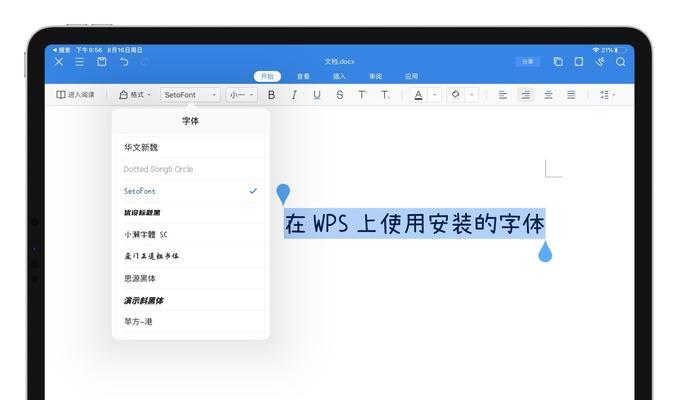
Task: Select the 庞门正道粗书体 font
Action: [x=191, y=256]
